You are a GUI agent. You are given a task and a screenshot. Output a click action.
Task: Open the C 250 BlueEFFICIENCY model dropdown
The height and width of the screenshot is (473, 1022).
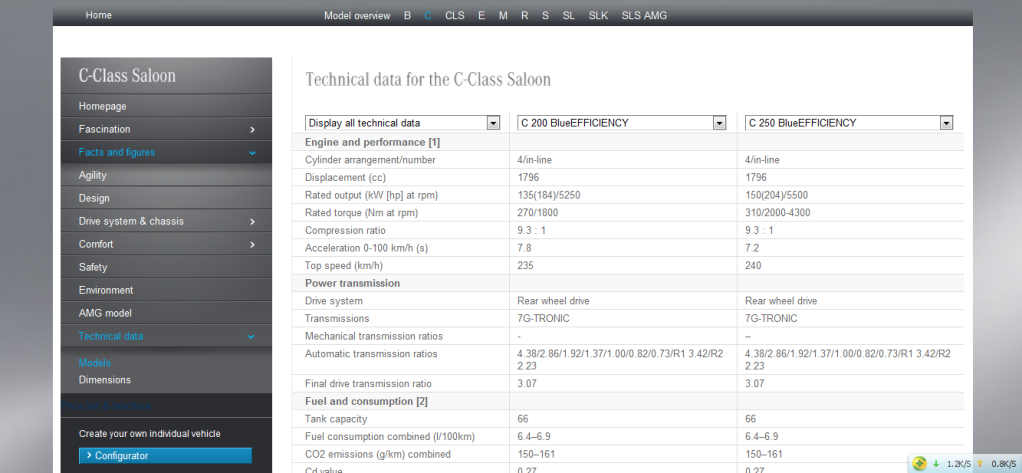[x=946, y=123]
